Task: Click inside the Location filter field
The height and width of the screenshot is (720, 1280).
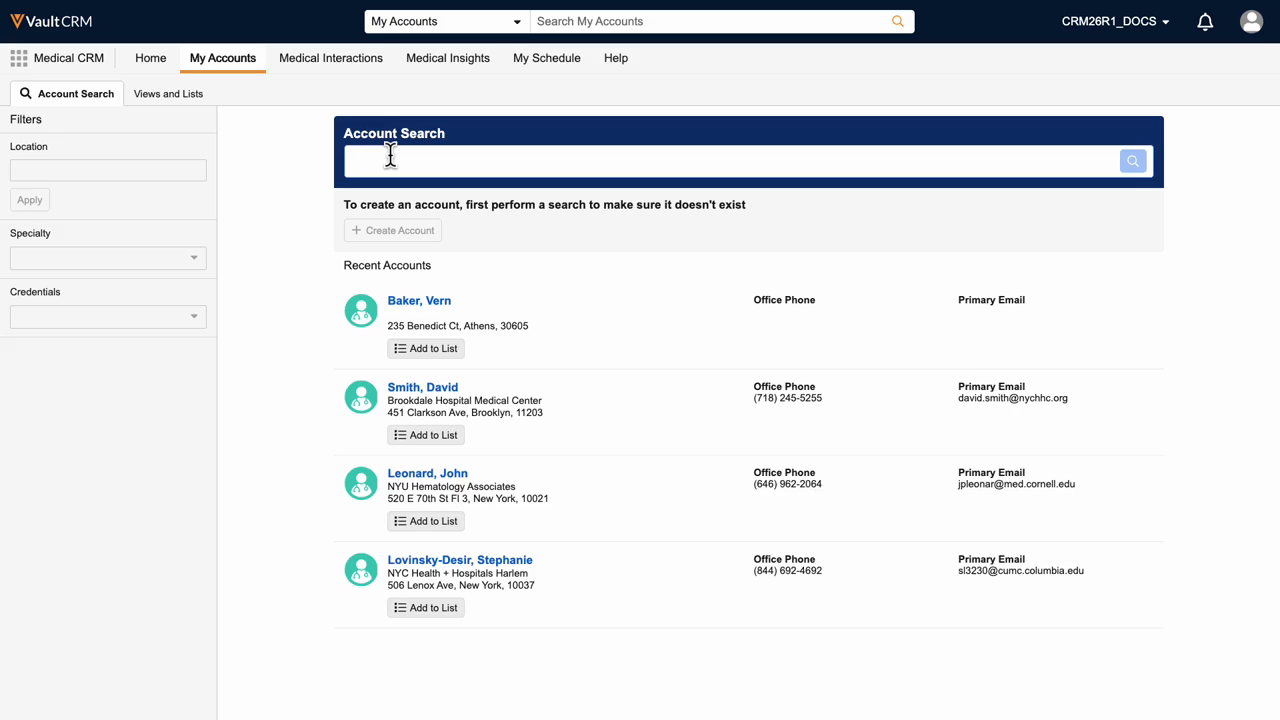Action: (x=107, y=170)
